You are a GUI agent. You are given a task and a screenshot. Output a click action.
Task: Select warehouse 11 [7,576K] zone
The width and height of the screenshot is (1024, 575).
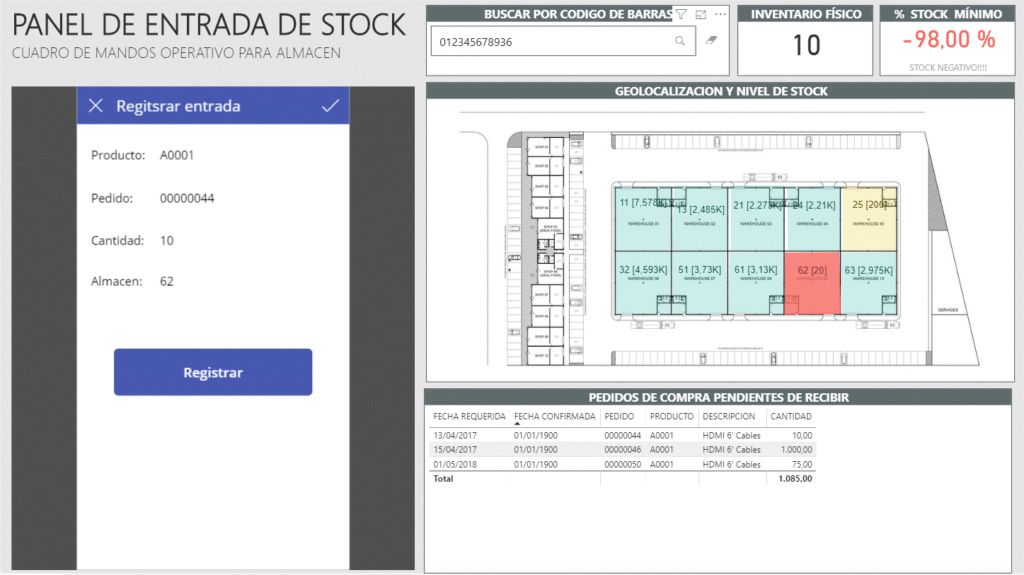643,219
